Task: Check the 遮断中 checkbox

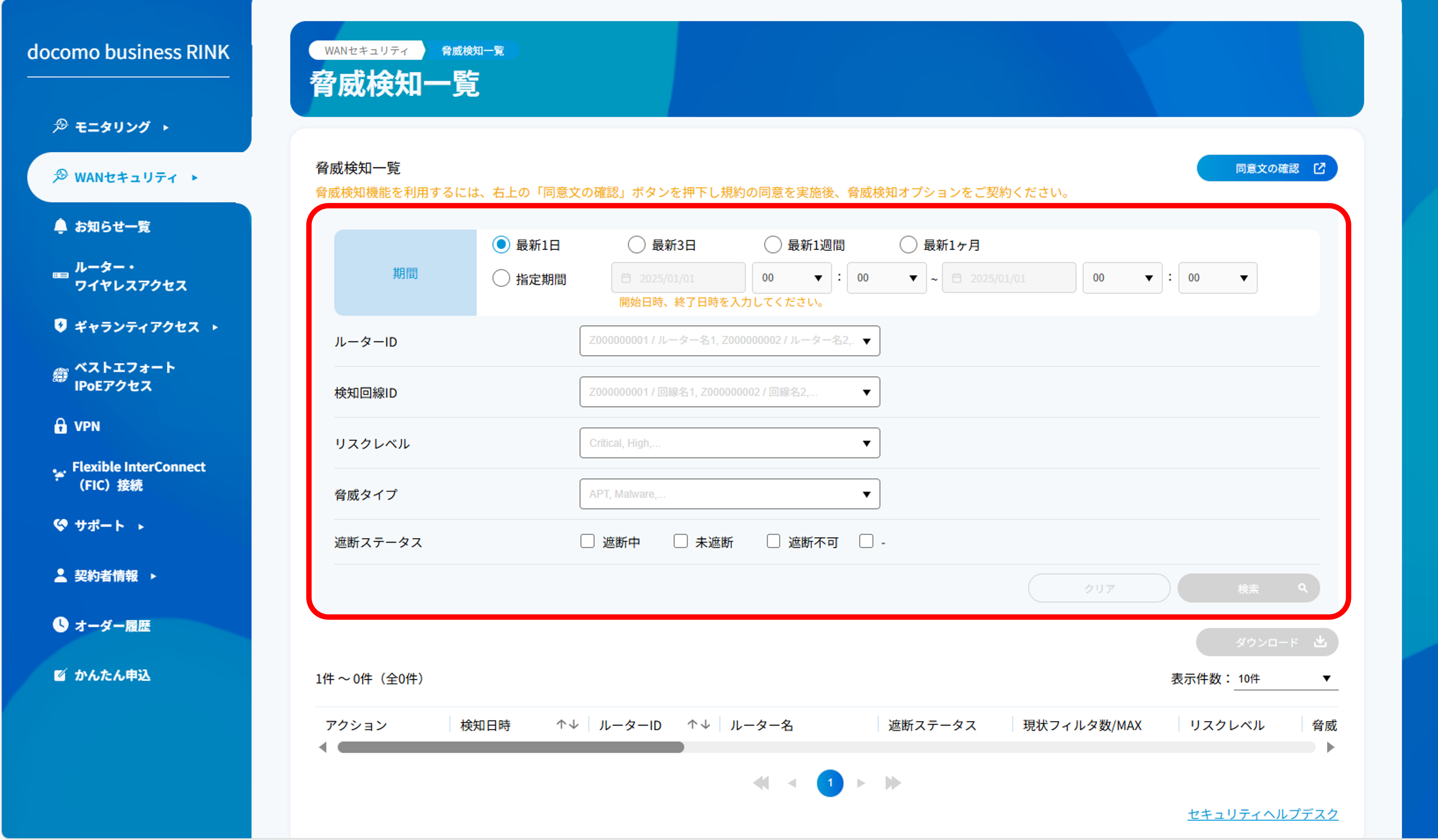Action: 587,541
